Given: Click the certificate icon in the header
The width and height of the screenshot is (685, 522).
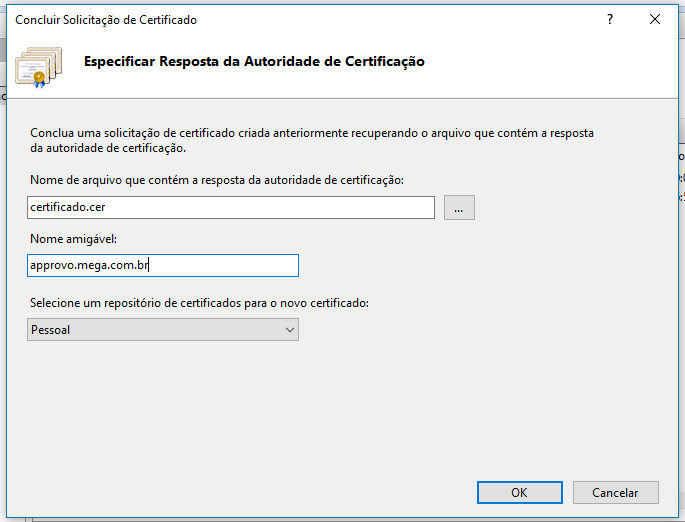Looking at the screenshot, I should click(x=38, y=64).
